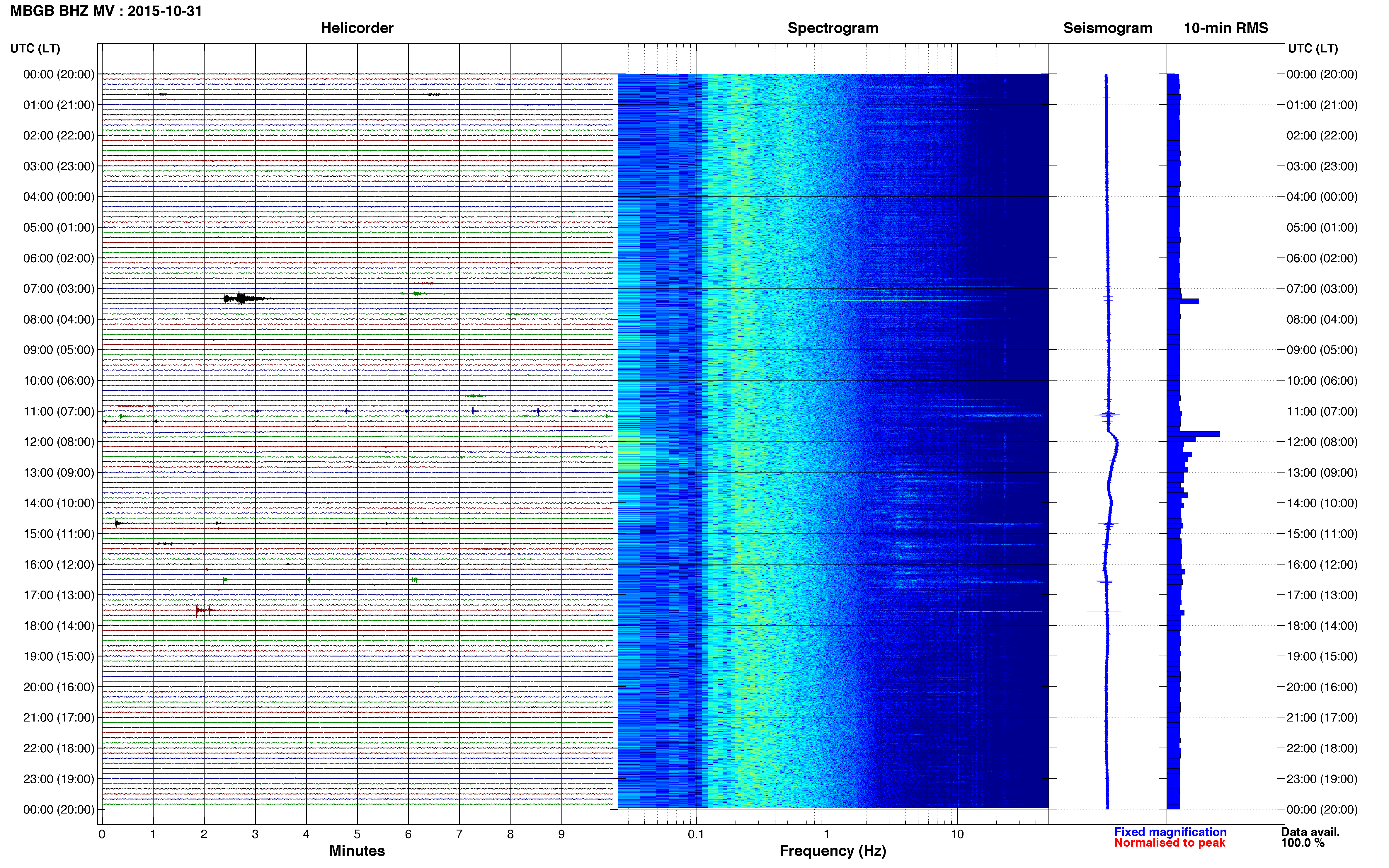
Task: Click the "7" tick on the Minutes axis
Action: [x=459, y=835]
